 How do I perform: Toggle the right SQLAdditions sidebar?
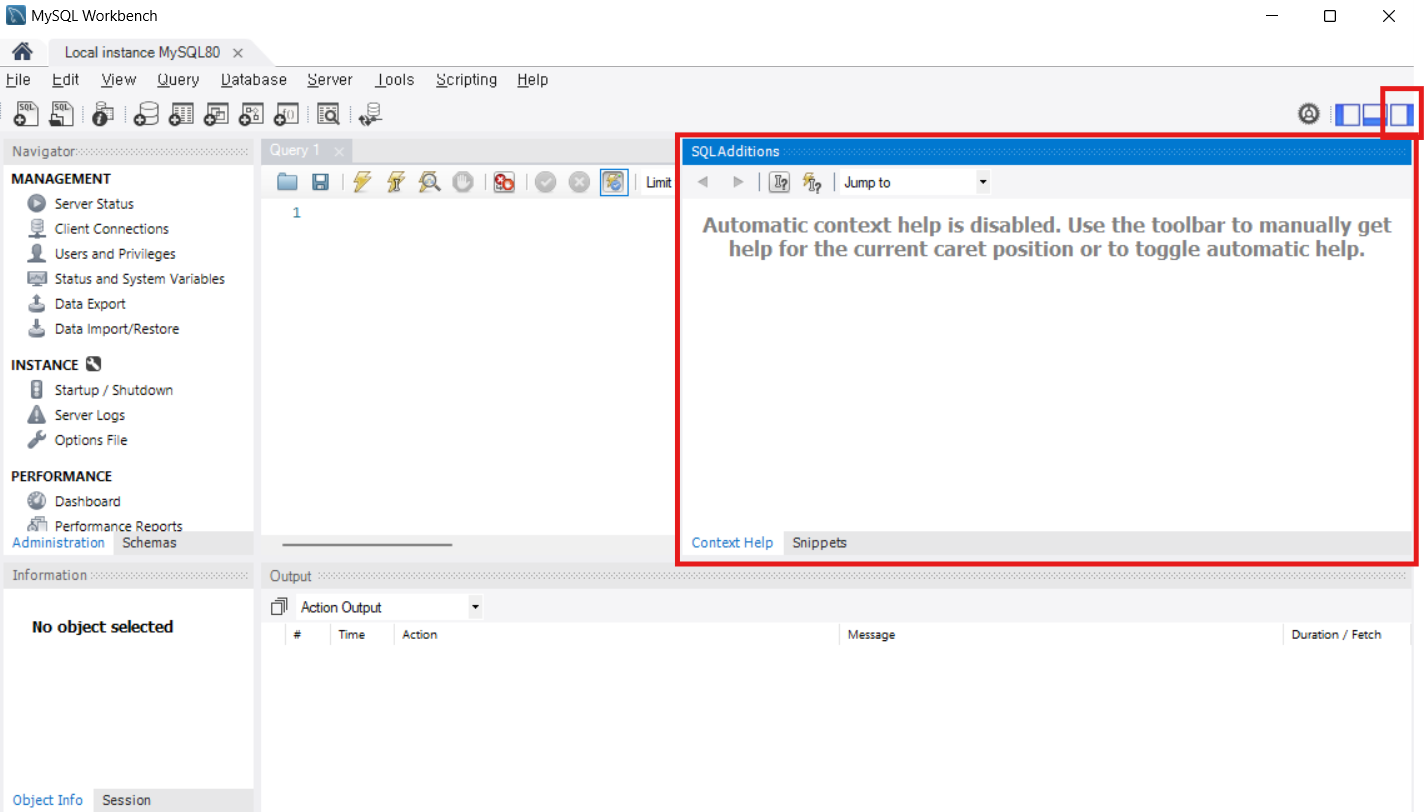coord(1401,114)
